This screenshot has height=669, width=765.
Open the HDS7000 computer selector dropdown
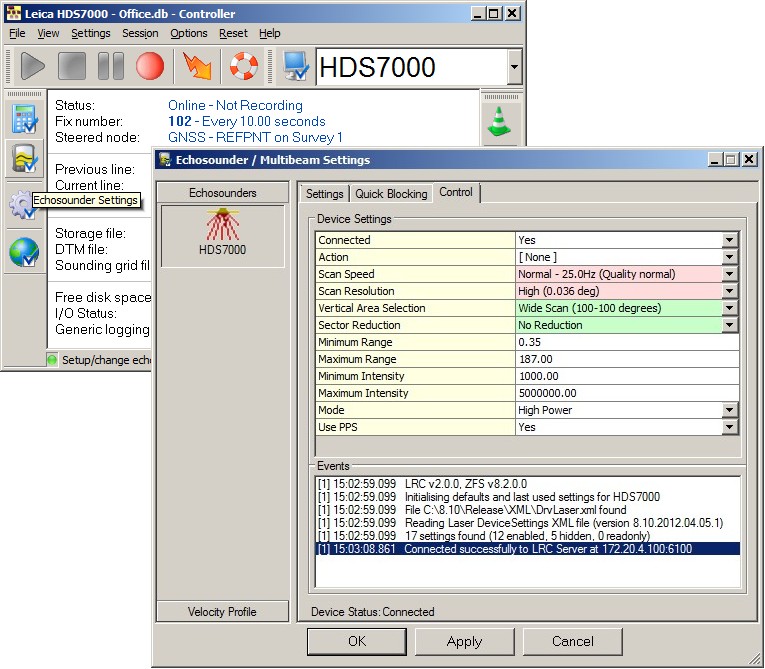(x=514, y=67)
